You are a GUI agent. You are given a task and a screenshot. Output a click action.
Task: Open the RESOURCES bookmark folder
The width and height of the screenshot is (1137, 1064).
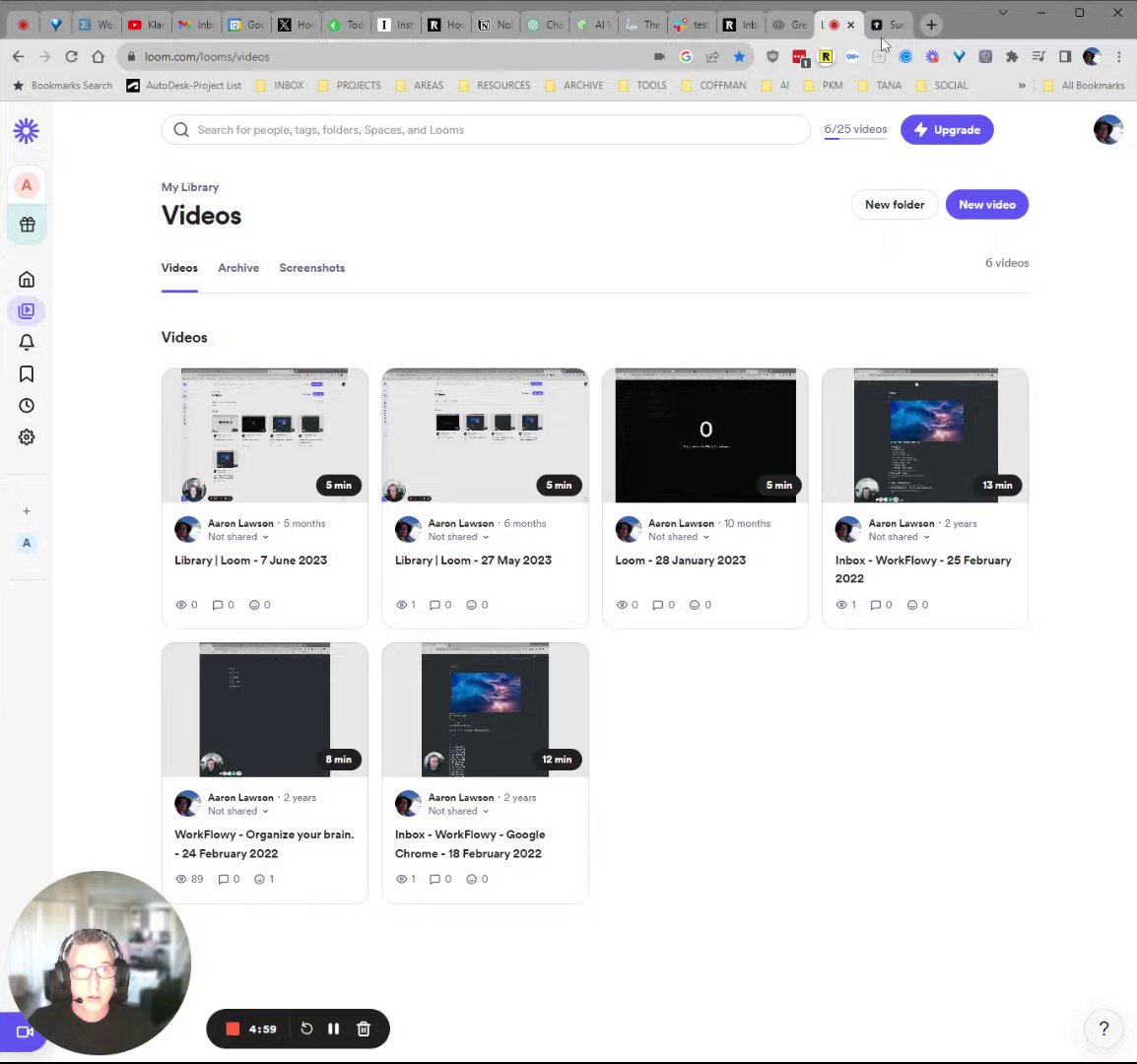tap(495, 86)
